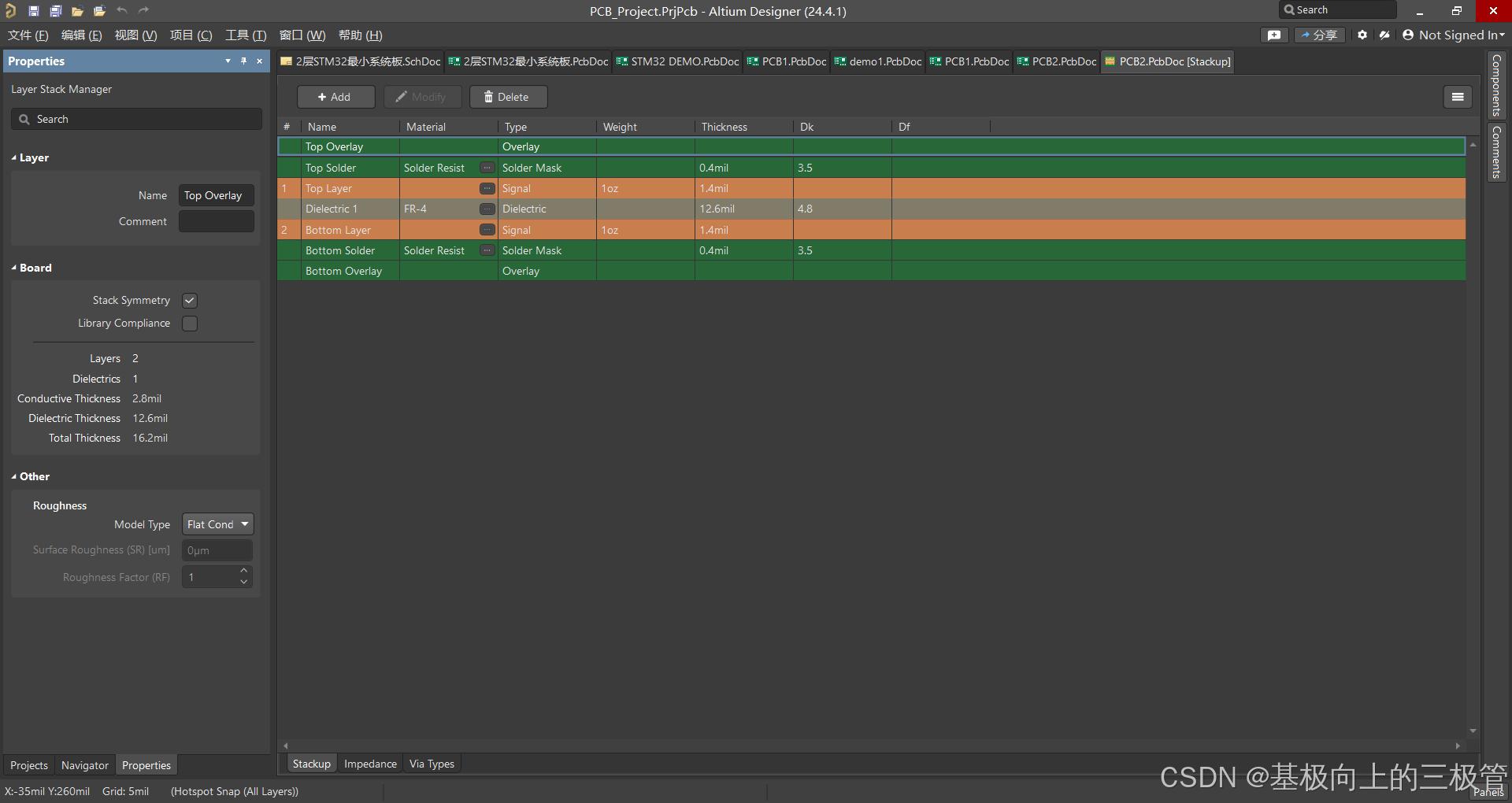Click the layer Comment input field
The width and height of the screenshot is (1512, 803).
click(217, 221)
